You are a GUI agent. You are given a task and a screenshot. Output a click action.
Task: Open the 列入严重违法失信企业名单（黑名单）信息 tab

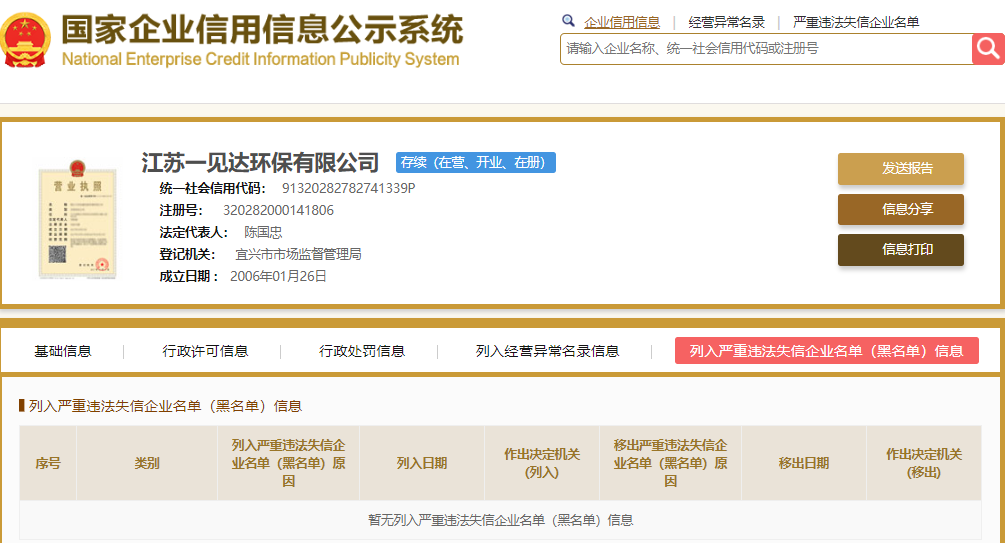827,351
